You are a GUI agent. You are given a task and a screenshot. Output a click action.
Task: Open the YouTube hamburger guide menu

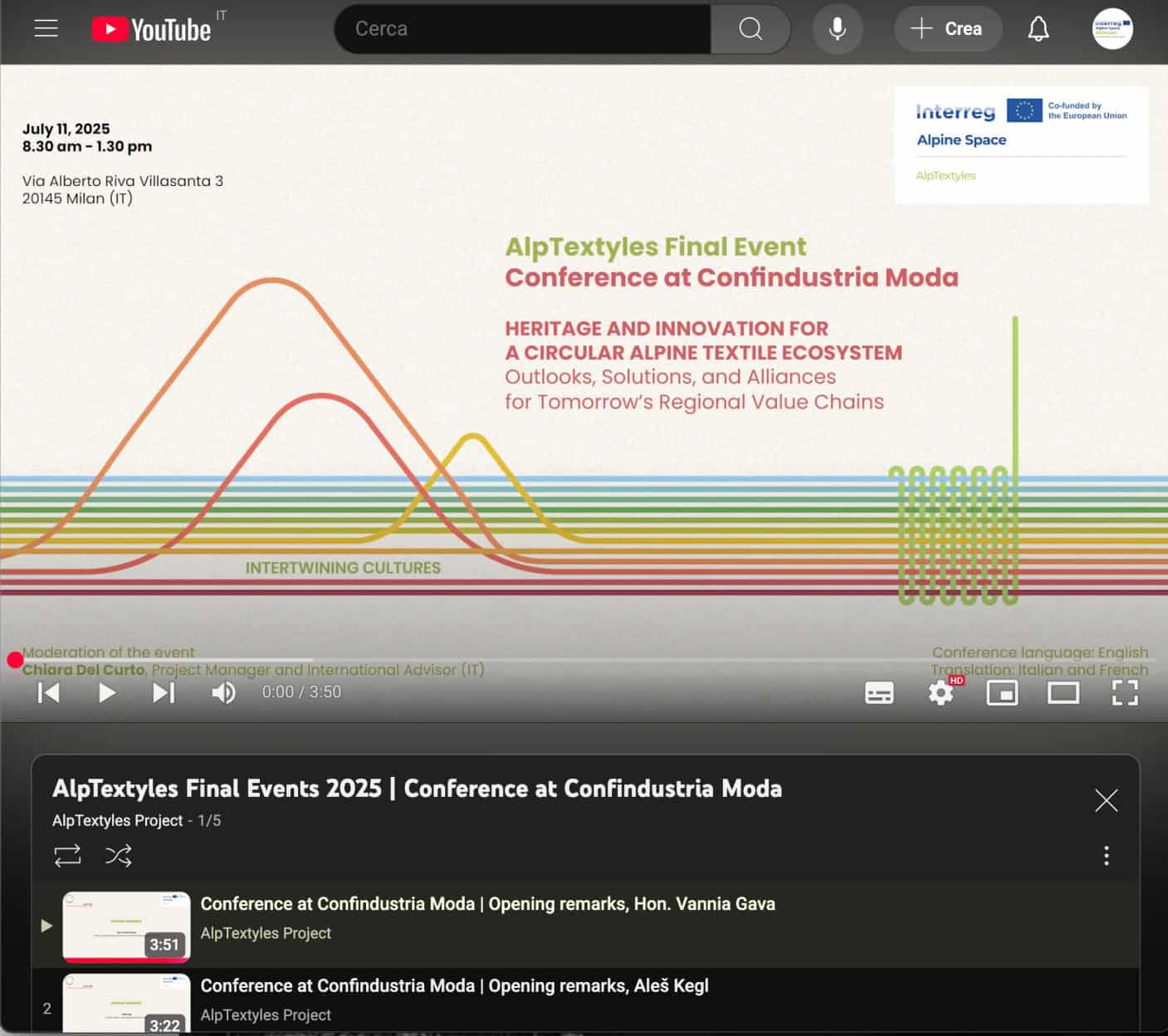(46, 29)
